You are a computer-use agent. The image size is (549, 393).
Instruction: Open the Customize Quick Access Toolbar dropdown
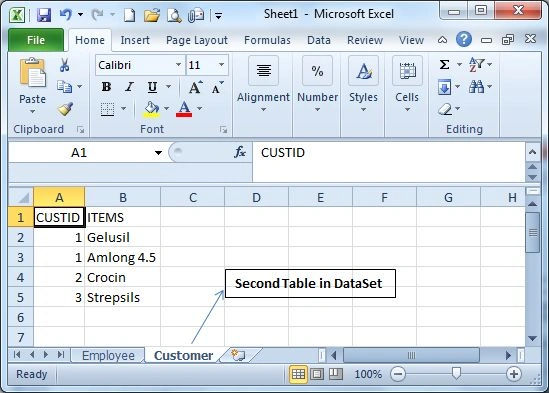pyautogui.click(x=218, y=16)
